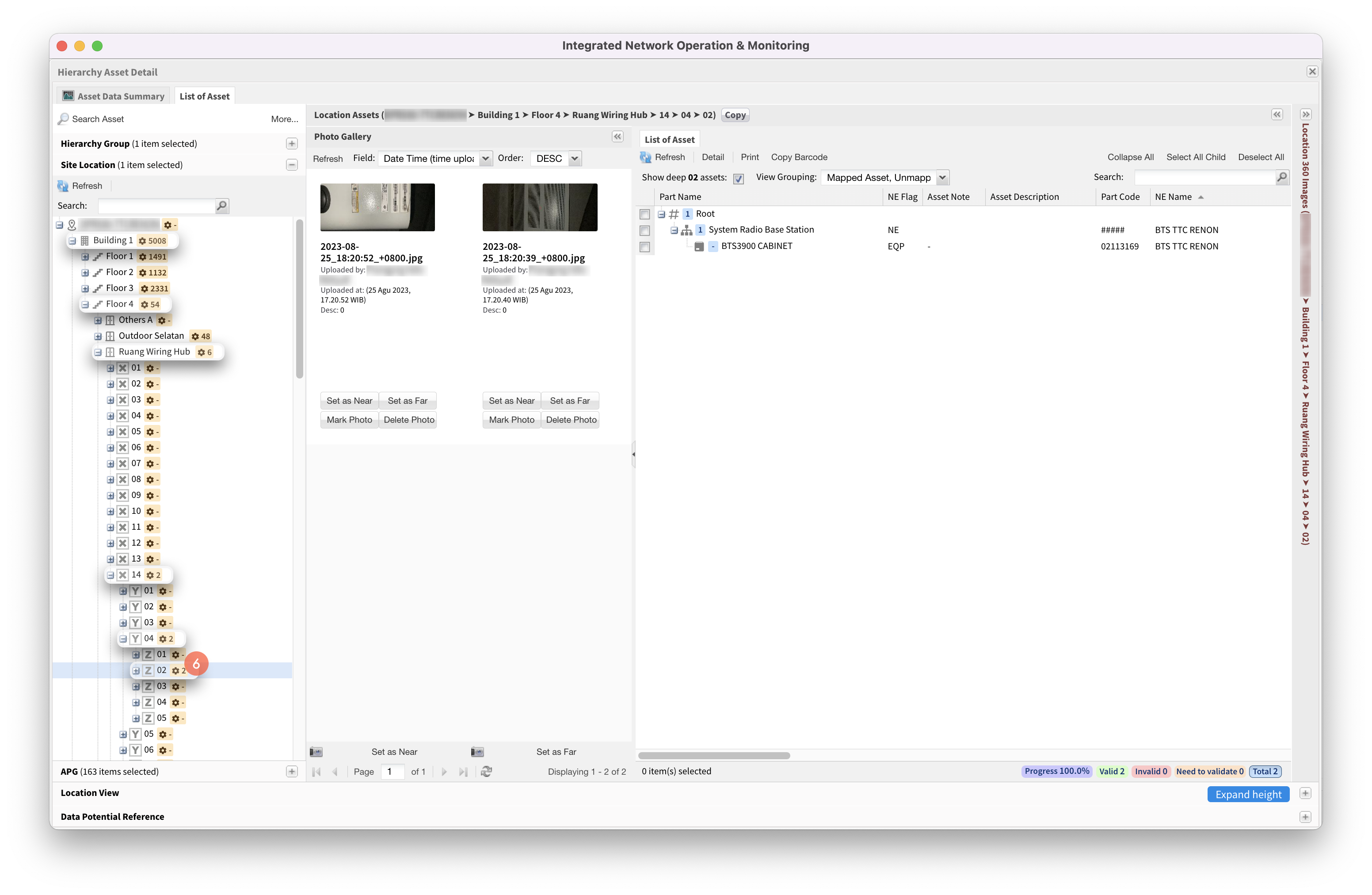Click the gallery pager refresh icon

pyautogui.click(x=487, y=772)
